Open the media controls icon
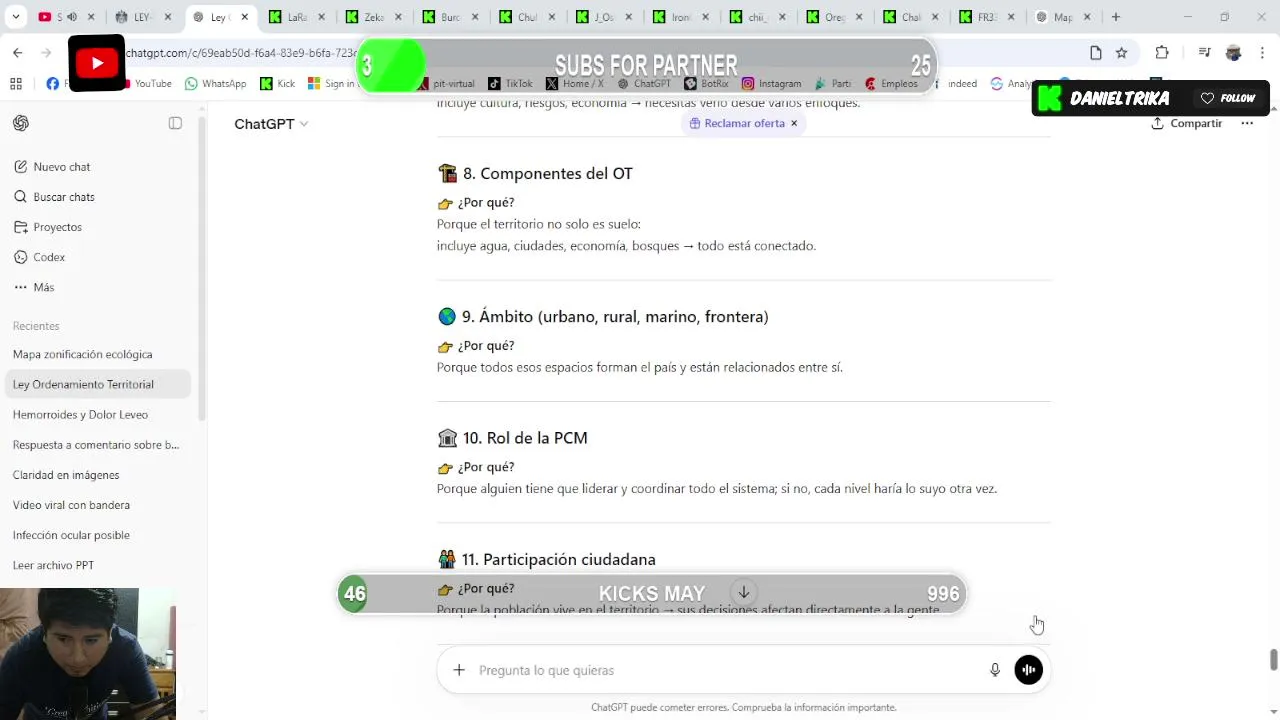This screenshot has width=1280, height=720. click(x=1204, y=53)
